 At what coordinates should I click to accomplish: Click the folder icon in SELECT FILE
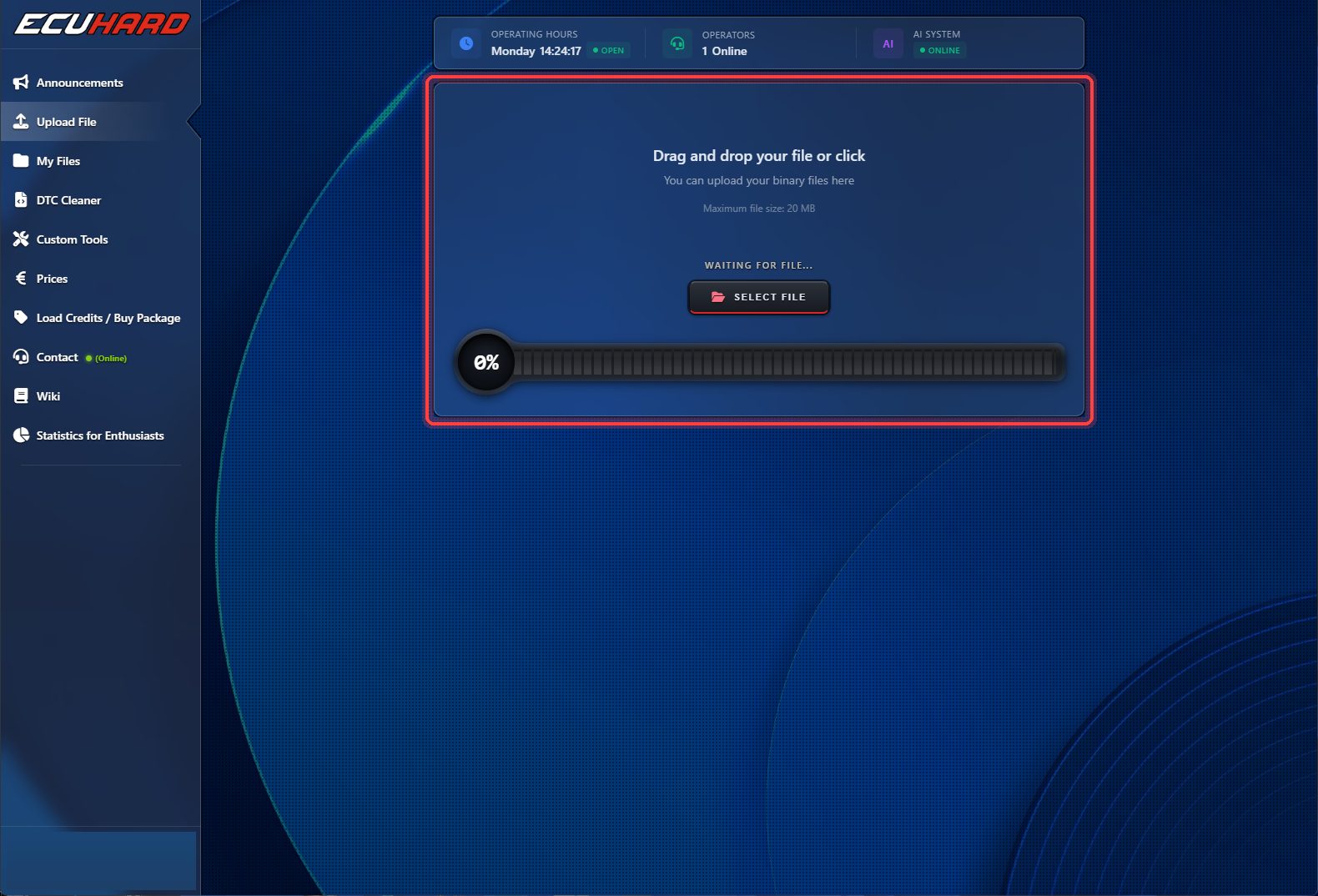click(717, 297)
